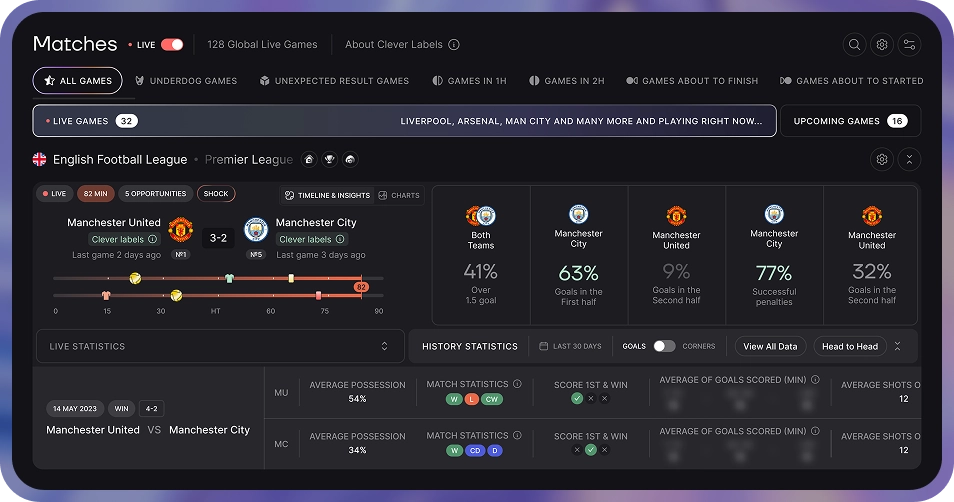This screenshot has width=954, height=502.
Task: Click info icon by MU Average of Goals Scored
Action: click(815, 380)
